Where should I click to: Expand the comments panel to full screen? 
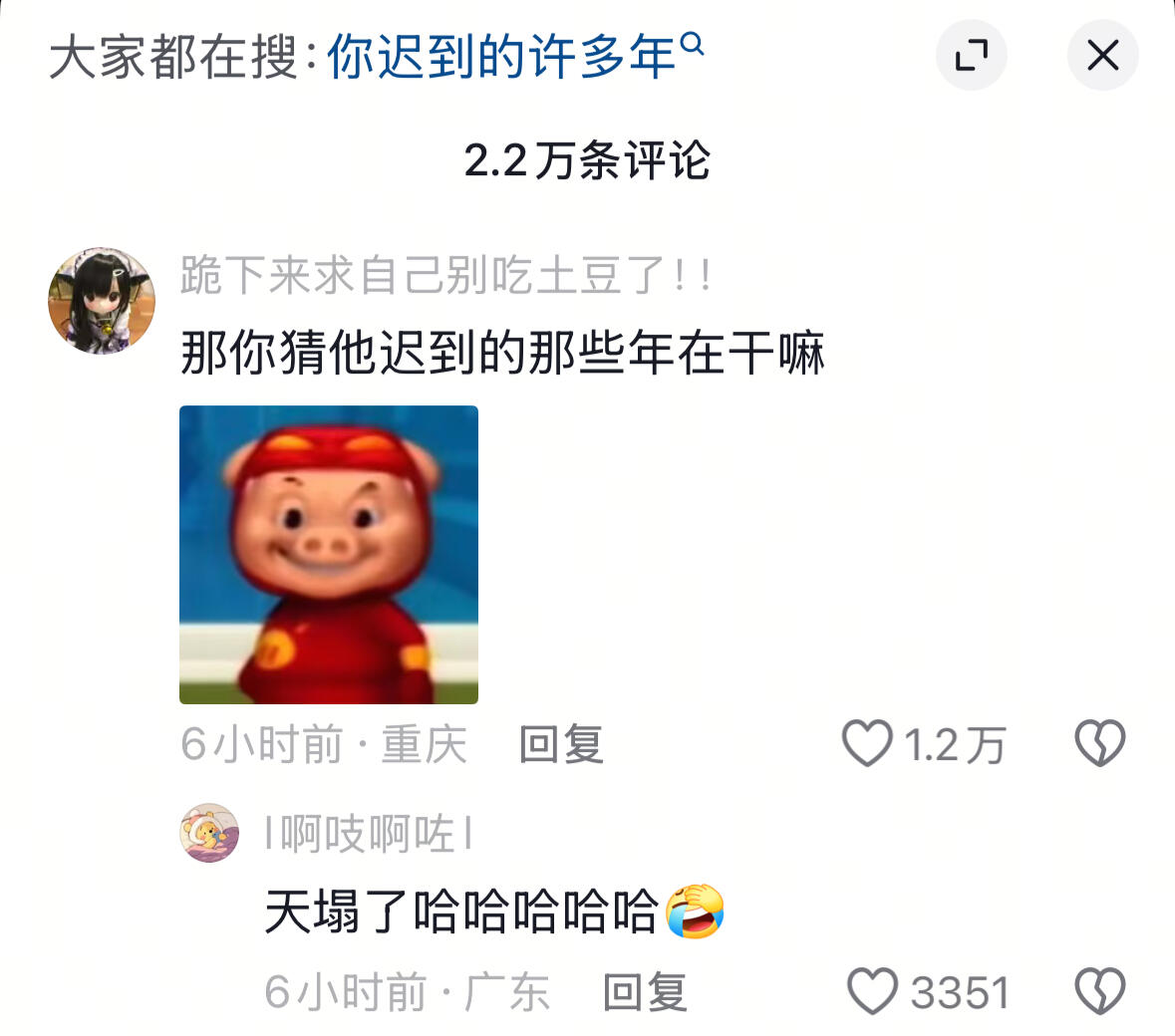pos(971,56)
